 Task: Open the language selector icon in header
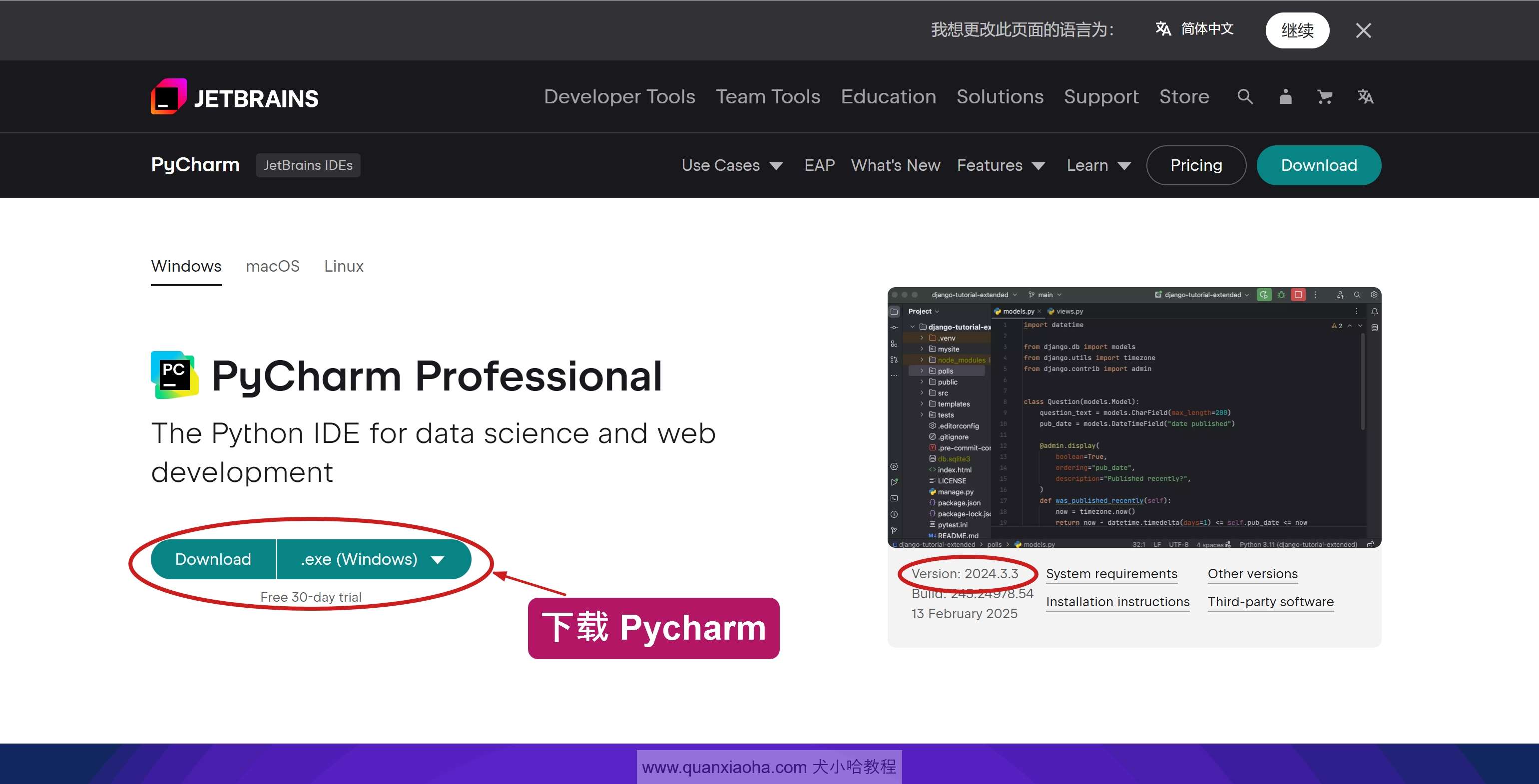[1366, 96]
